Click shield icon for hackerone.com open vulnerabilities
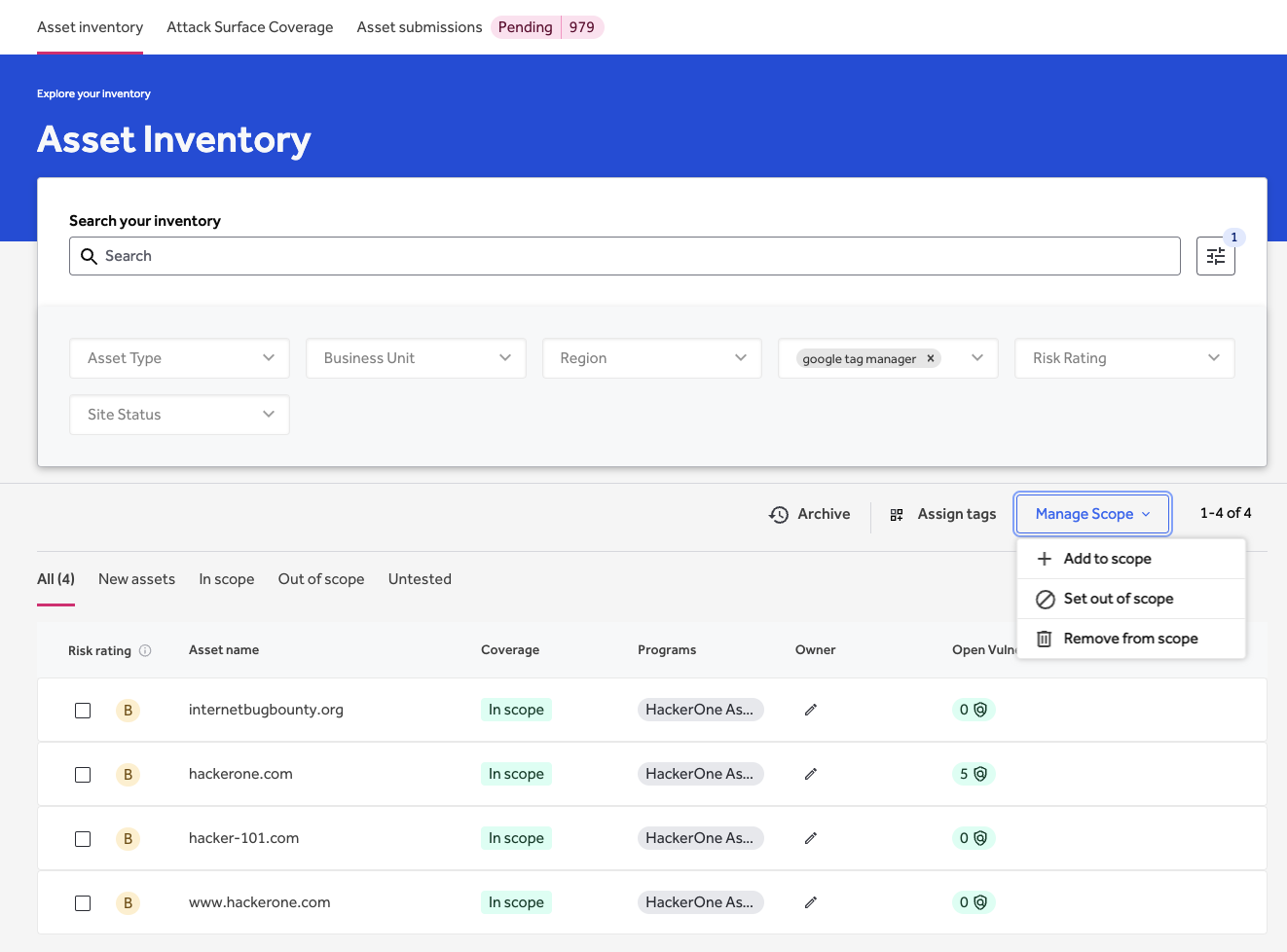1287x952 pixels. click(980, 774)
